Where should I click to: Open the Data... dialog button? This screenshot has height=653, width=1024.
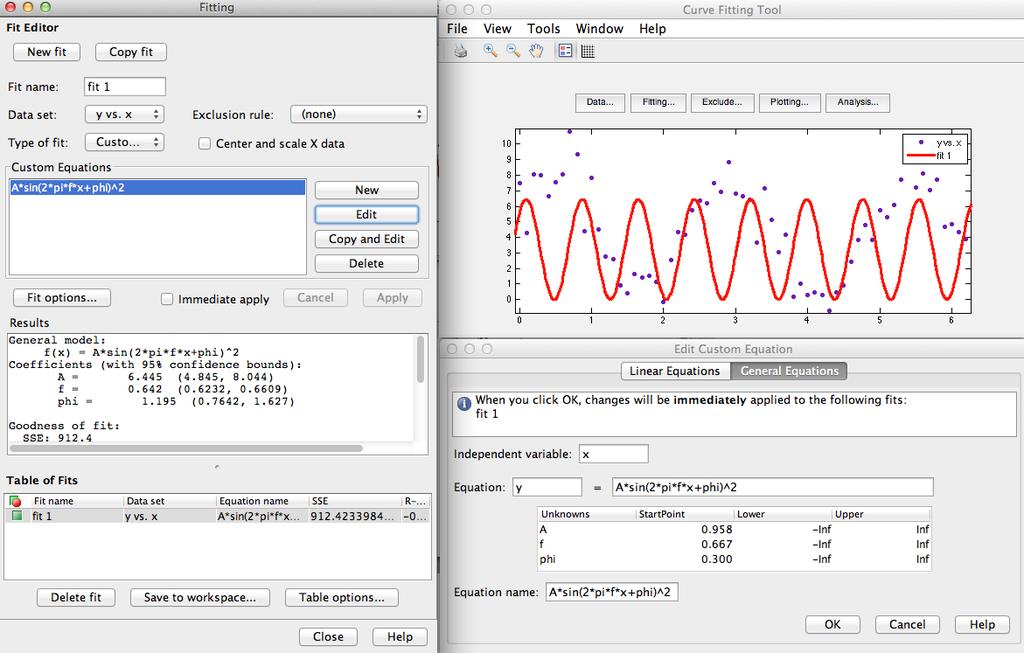pyautogui.click(x=600, y=103)
